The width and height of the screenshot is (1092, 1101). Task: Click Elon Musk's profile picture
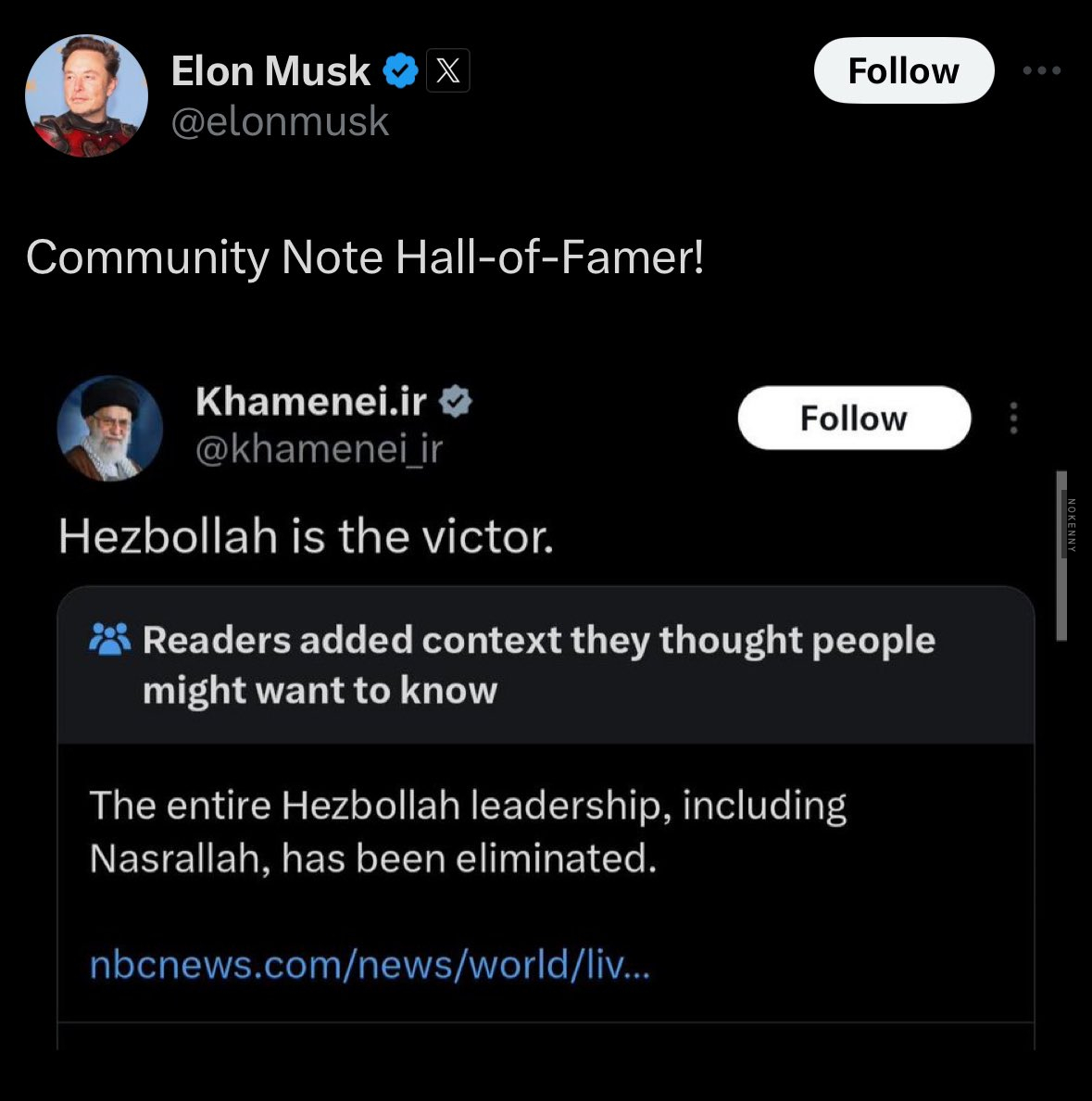pos(86,96)
